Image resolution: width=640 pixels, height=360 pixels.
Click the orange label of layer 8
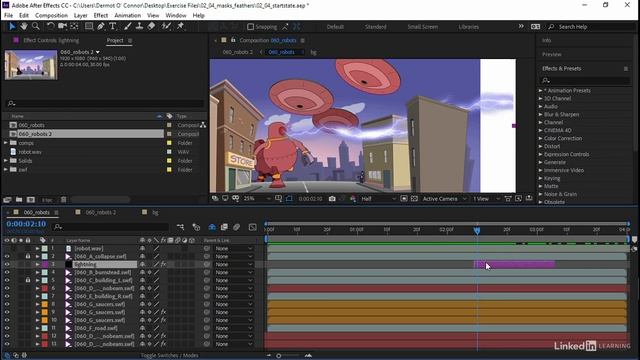[x=45, y=304]
